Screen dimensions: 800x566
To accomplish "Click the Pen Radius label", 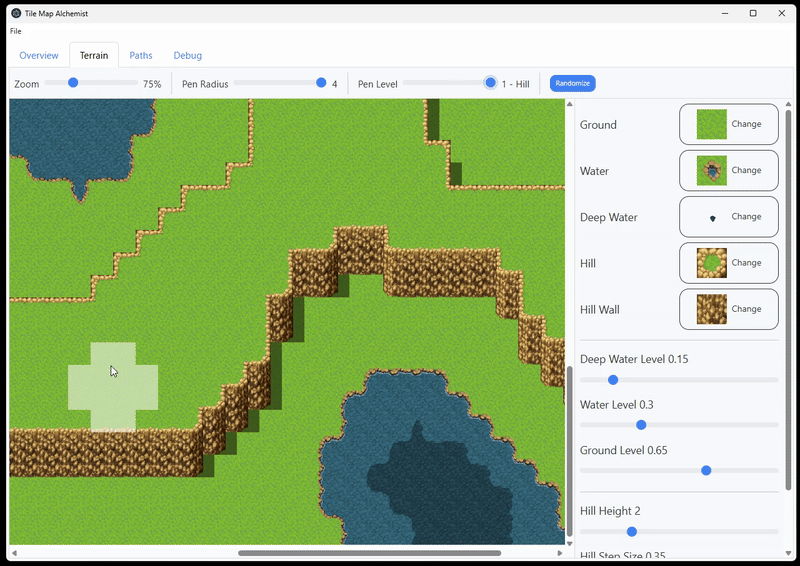I will point(205,84).
